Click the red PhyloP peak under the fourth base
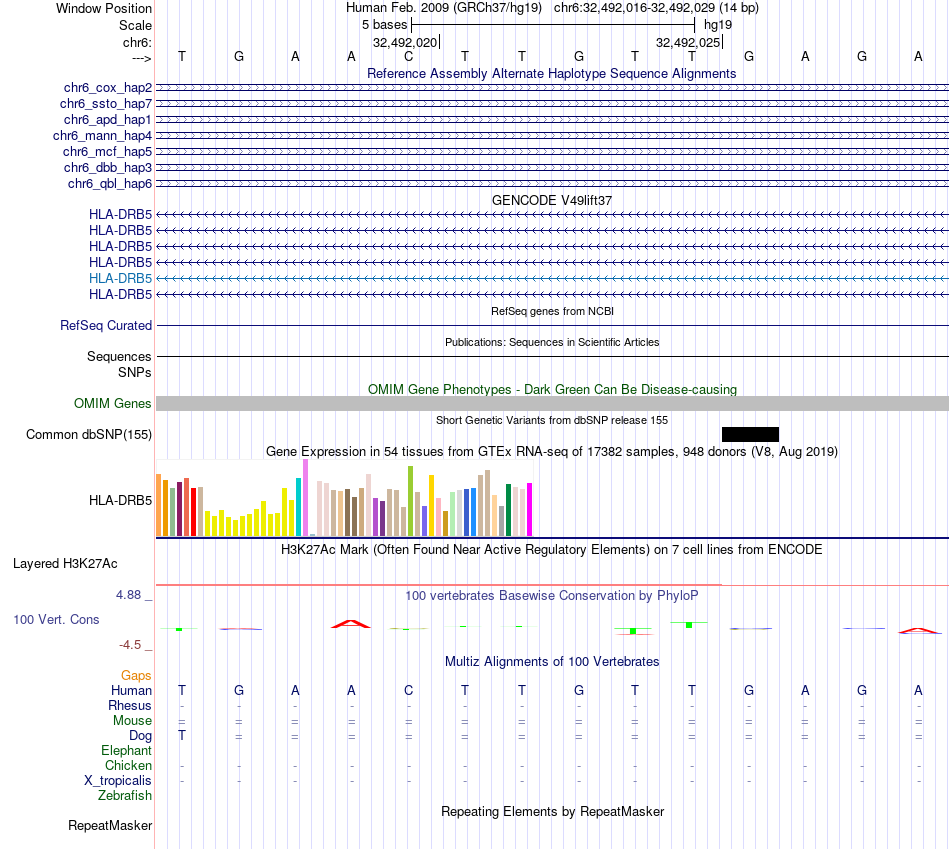Viewport: 950px width, 849px height. 351,624
